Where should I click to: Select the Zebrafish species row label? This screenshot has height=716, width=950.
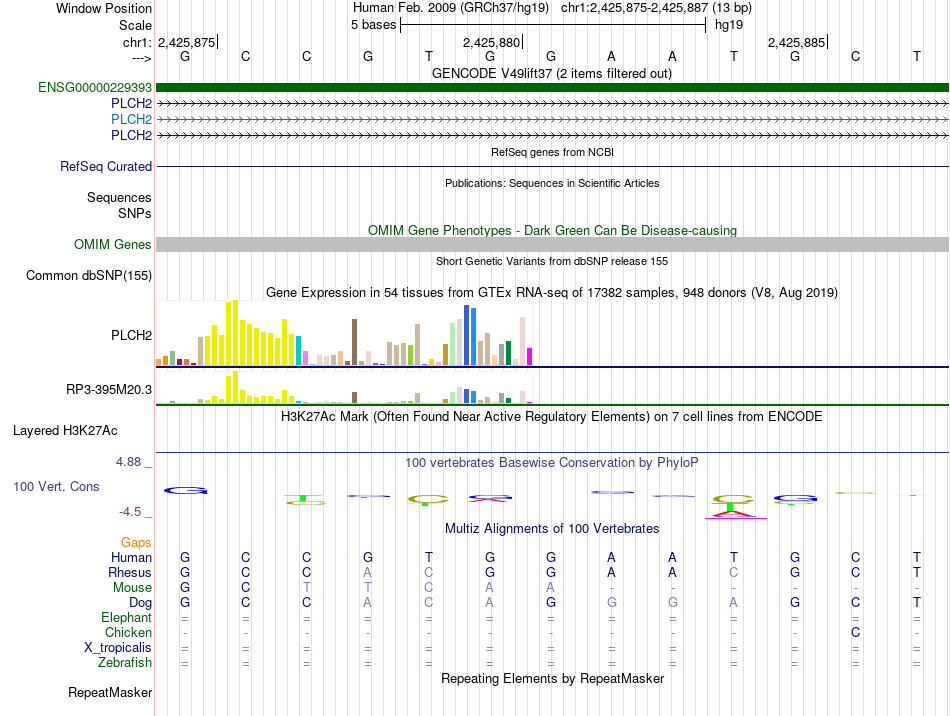(125, 663)
